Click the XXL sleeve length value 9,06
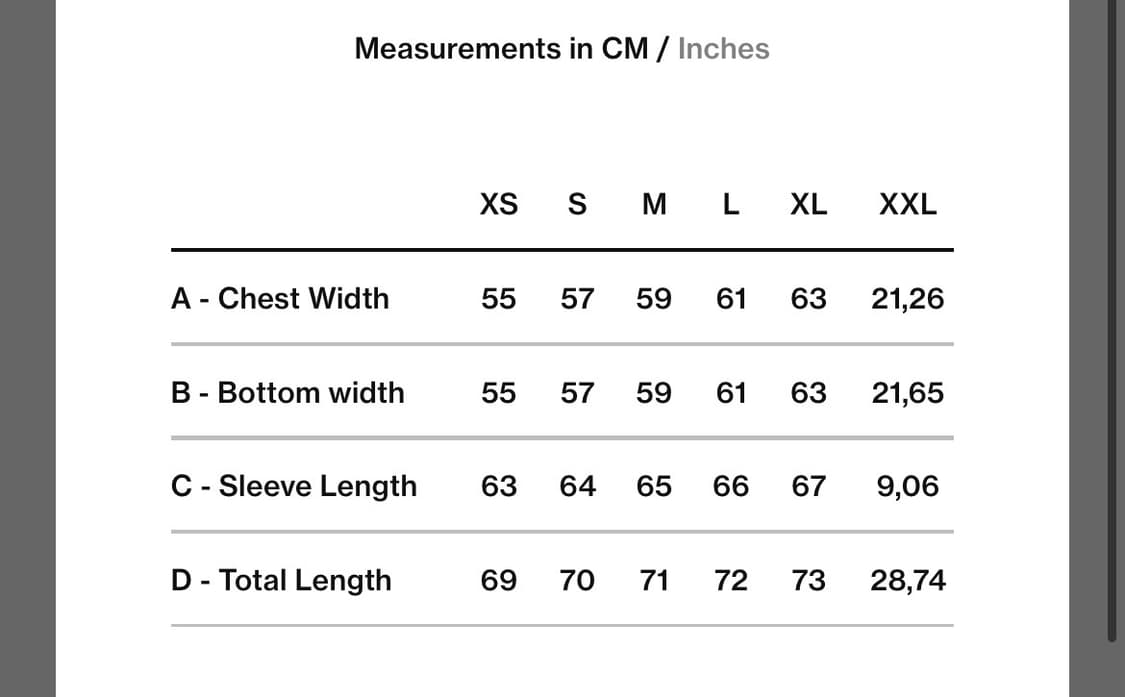This screenshot has width=1125, height=697. coord(907,486)
